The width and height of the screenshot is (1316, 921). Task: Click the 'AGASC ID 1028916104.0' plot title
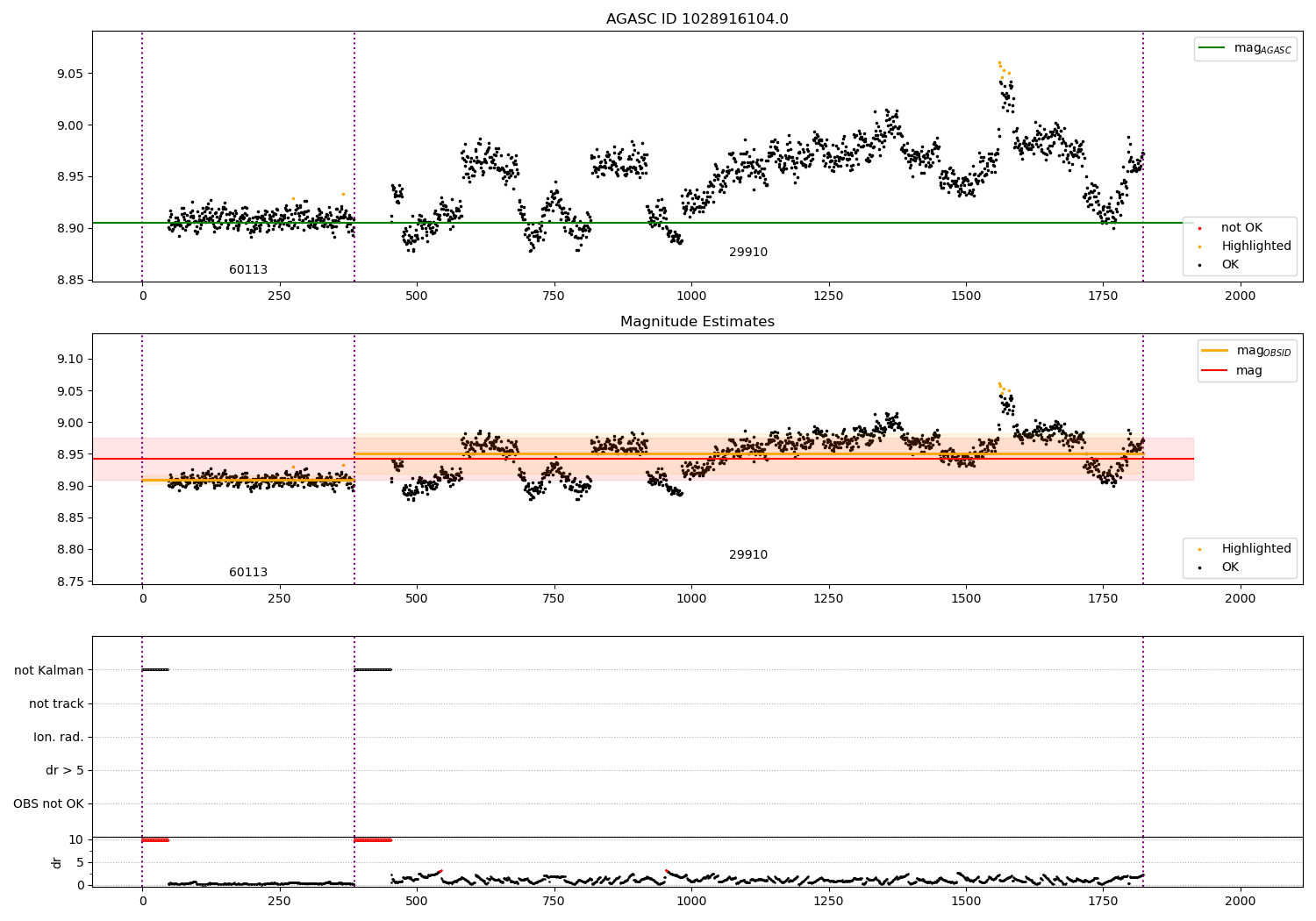pyautogui.click(x=697, y=19)
